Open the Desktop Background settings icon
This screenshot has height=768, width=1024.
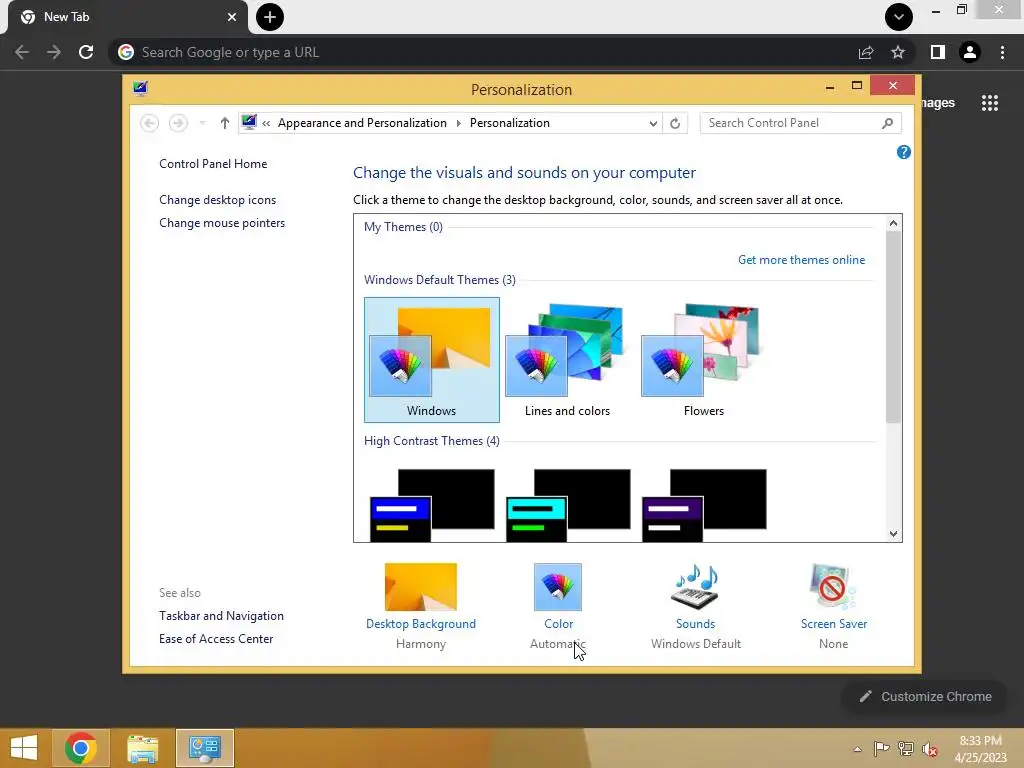click(421, 586)
